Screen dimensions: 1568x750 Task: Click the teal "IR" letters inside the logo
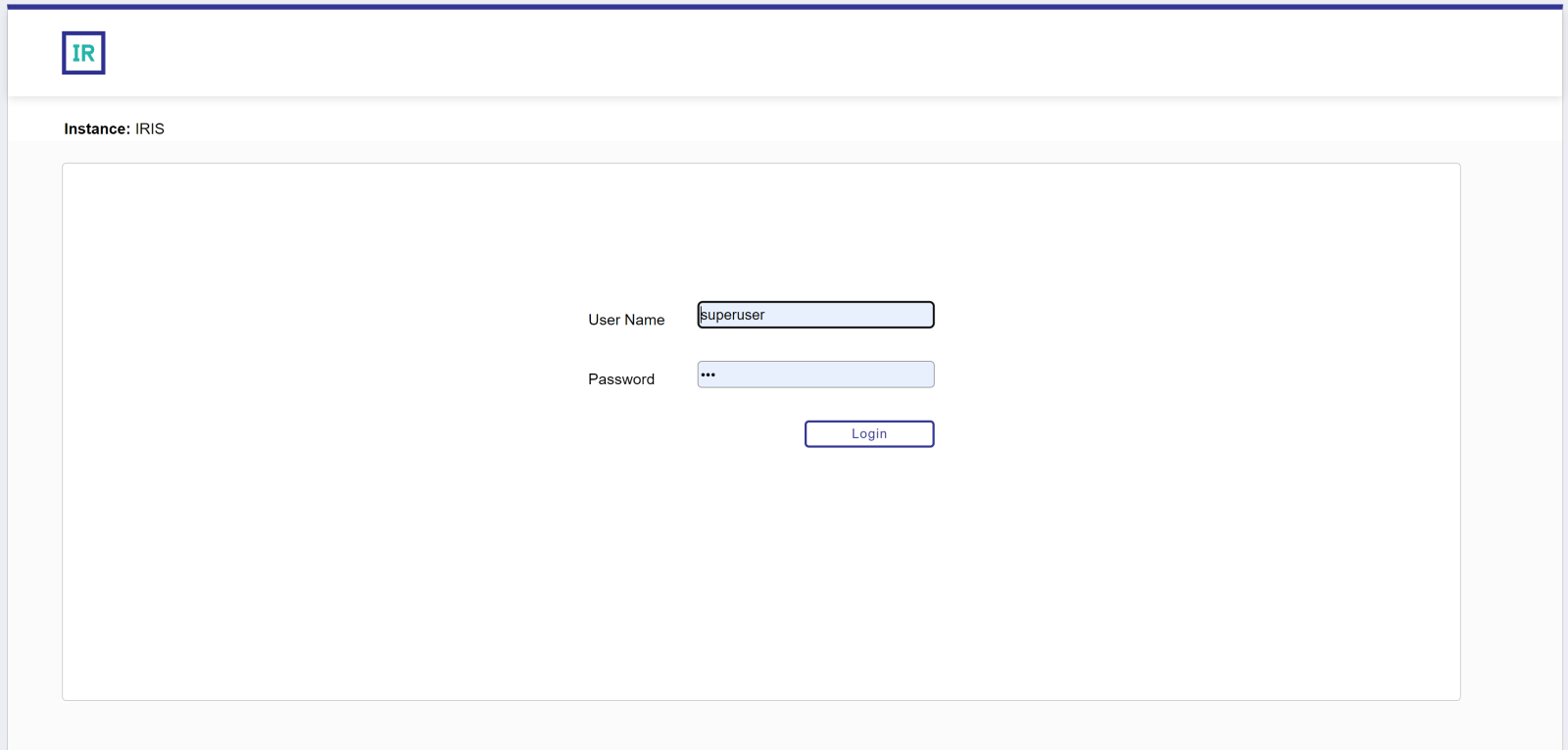(83, 54)
